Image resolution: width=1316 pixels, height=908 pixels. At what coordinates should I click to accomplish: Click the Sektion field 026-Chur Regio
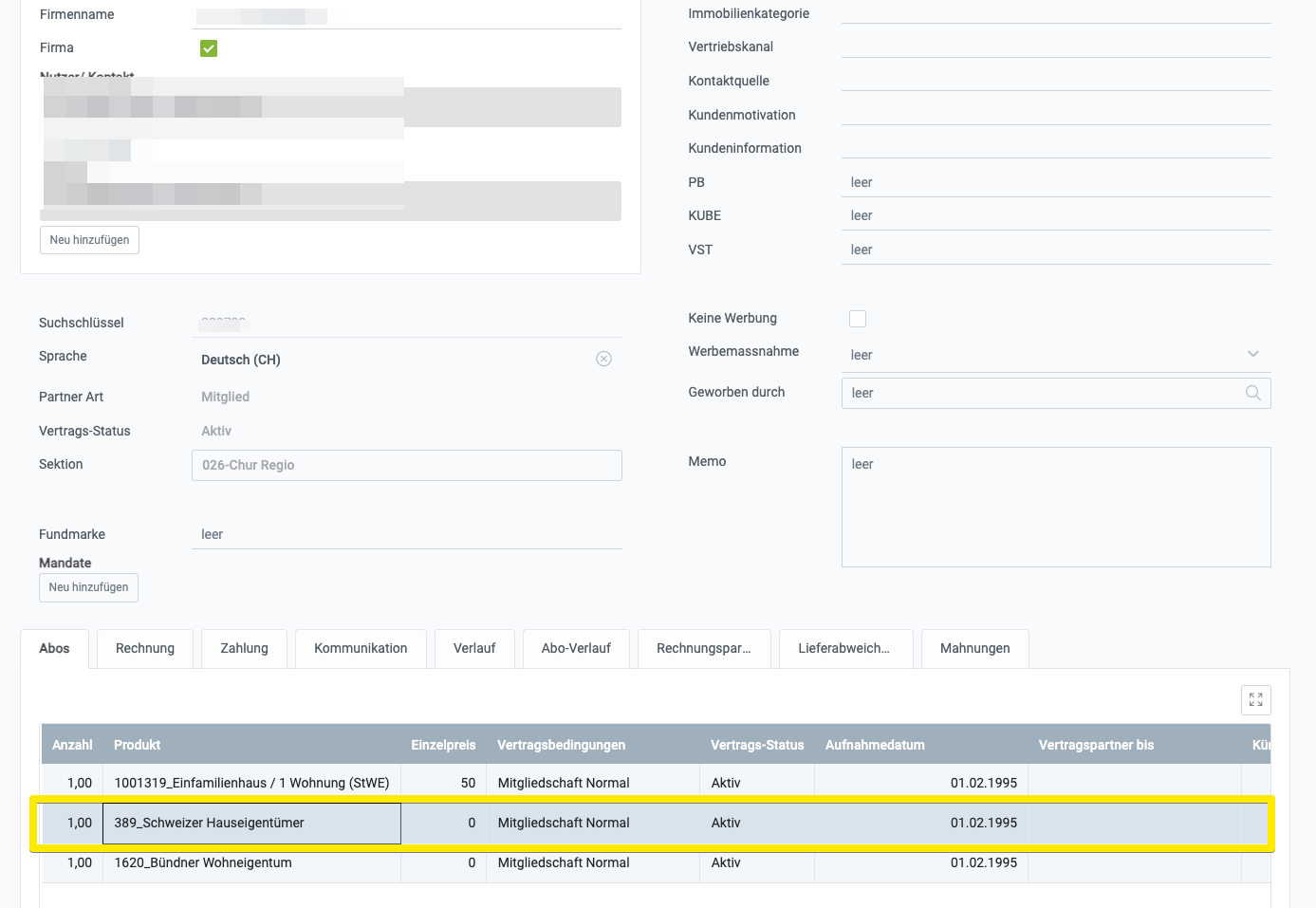coord(407,465)
